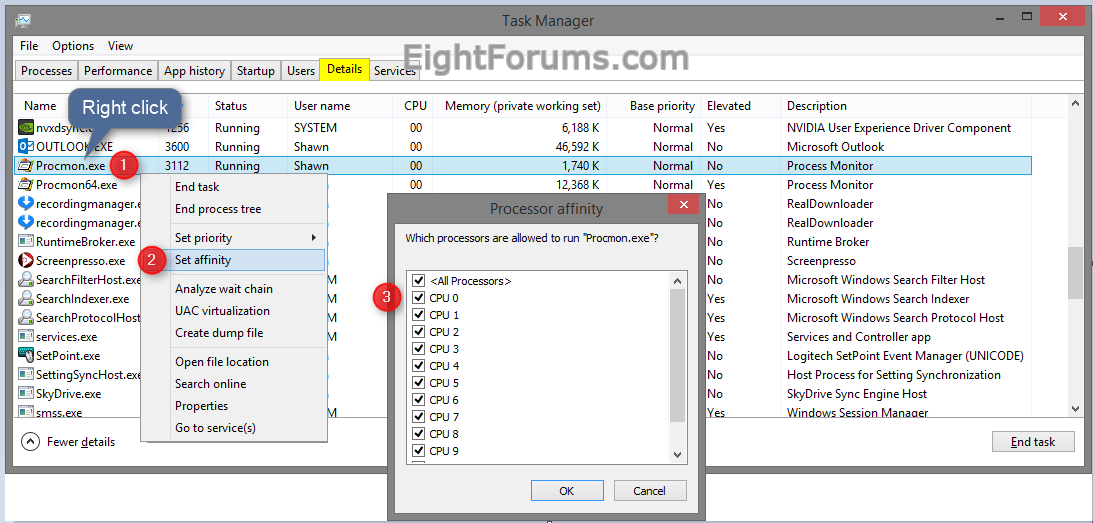Uncheck the CPU 0 checkbox
The width and height of the screenshot is (1093, 523).
pyautogui.click(x=418, y=298)
